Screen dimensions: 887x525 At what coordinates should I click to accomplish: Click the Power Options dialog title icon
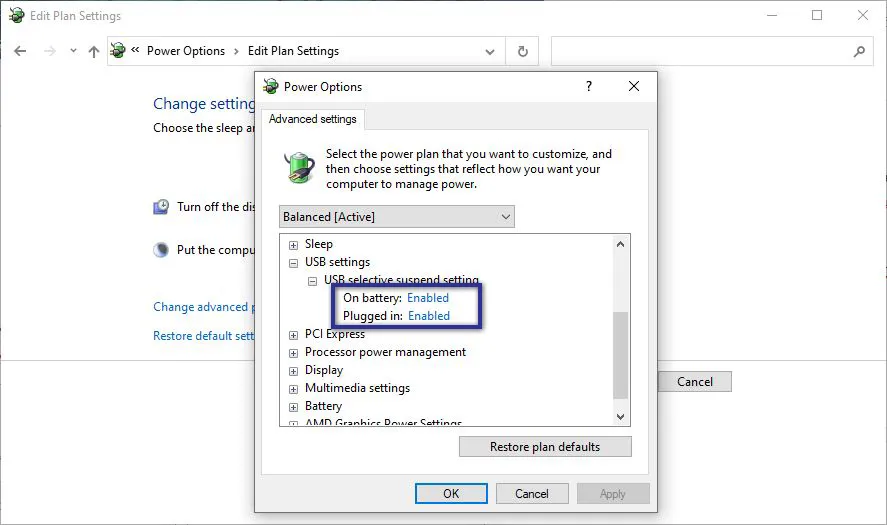(x=271, y=87)
